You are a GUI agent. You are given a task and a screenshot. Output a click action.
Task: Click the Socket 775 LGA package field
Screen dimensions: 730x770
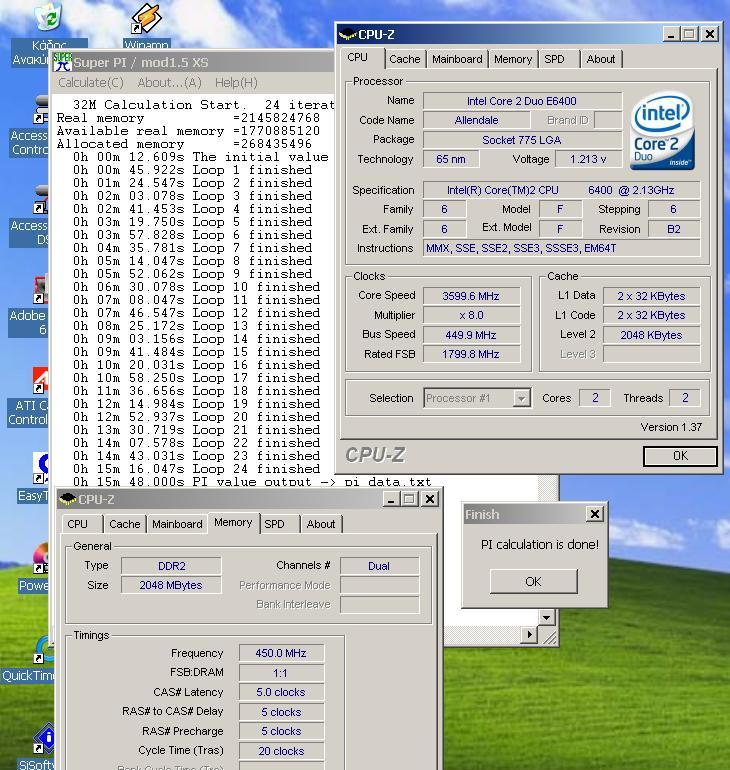[522, 140]
